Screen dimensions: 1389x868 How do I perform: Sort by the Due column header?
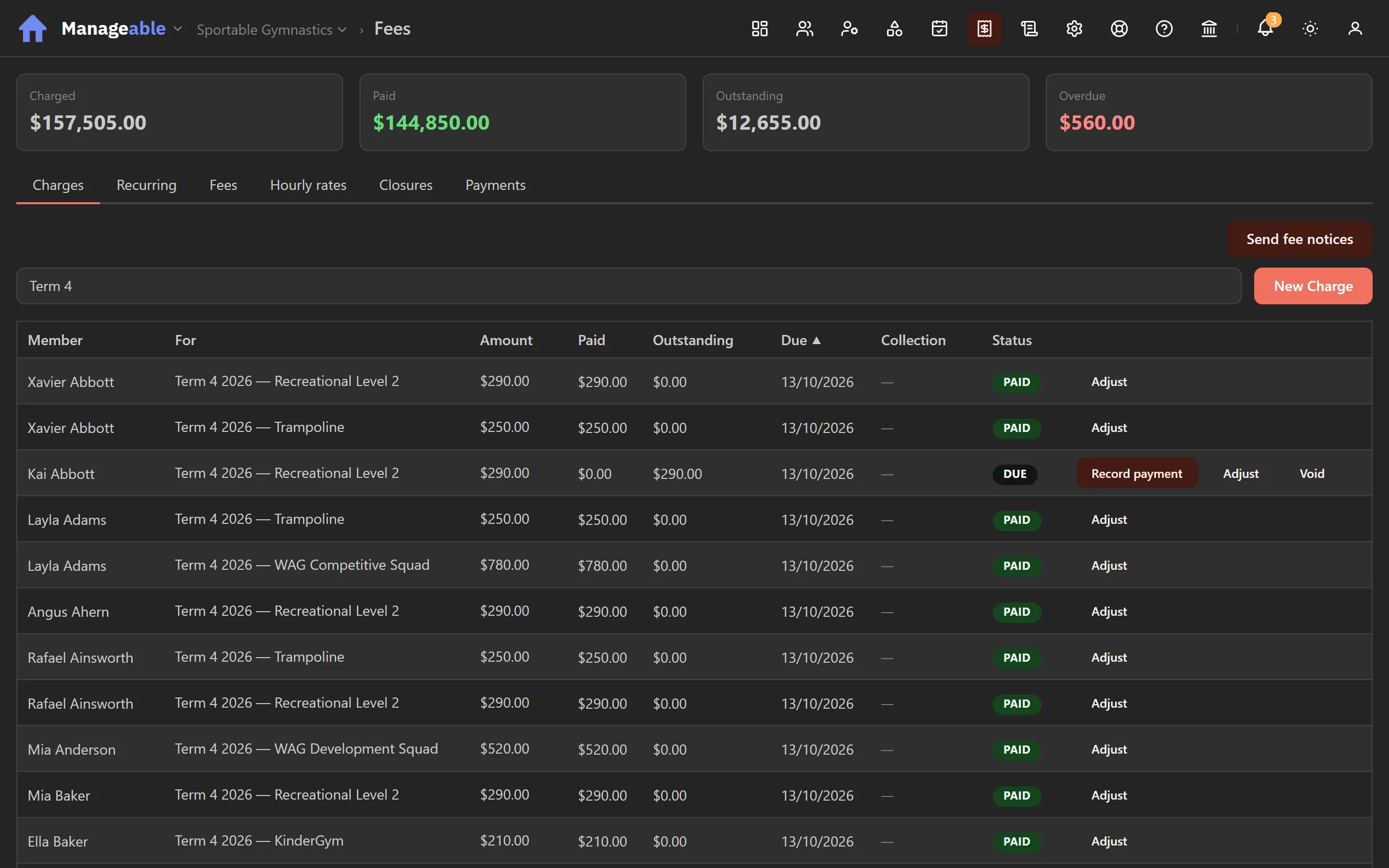tap(801, 341)
